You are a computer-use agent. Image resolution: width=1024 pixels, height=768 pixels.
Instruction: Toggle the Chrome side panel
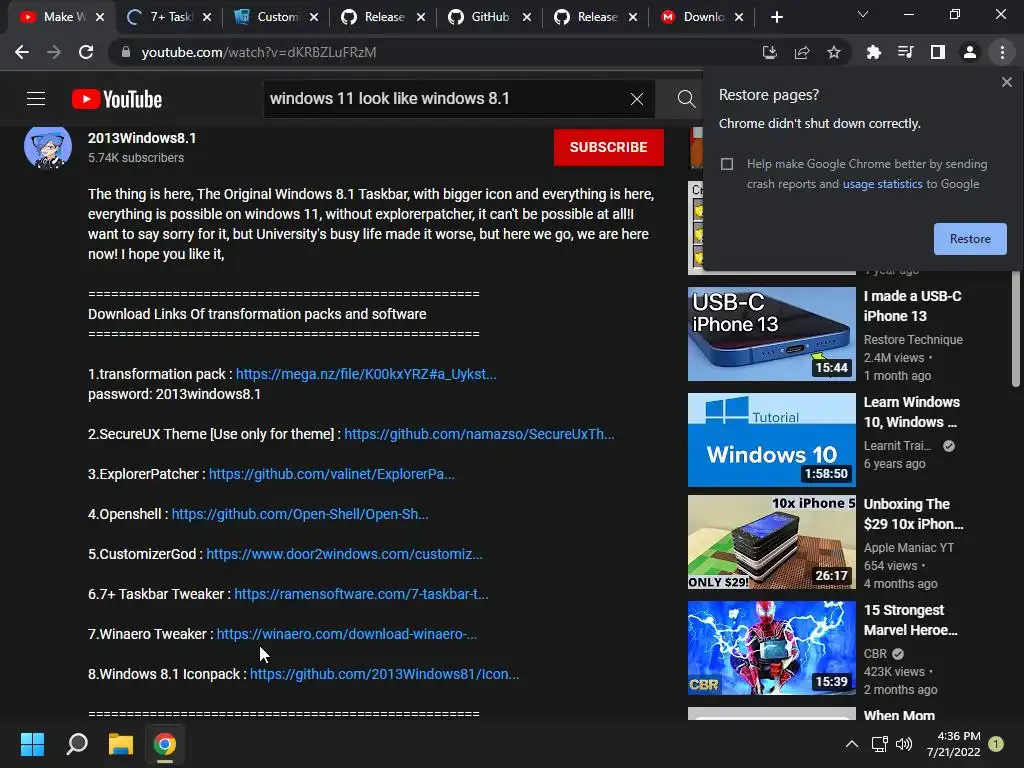pyautogui.click(x=938, y=52)
